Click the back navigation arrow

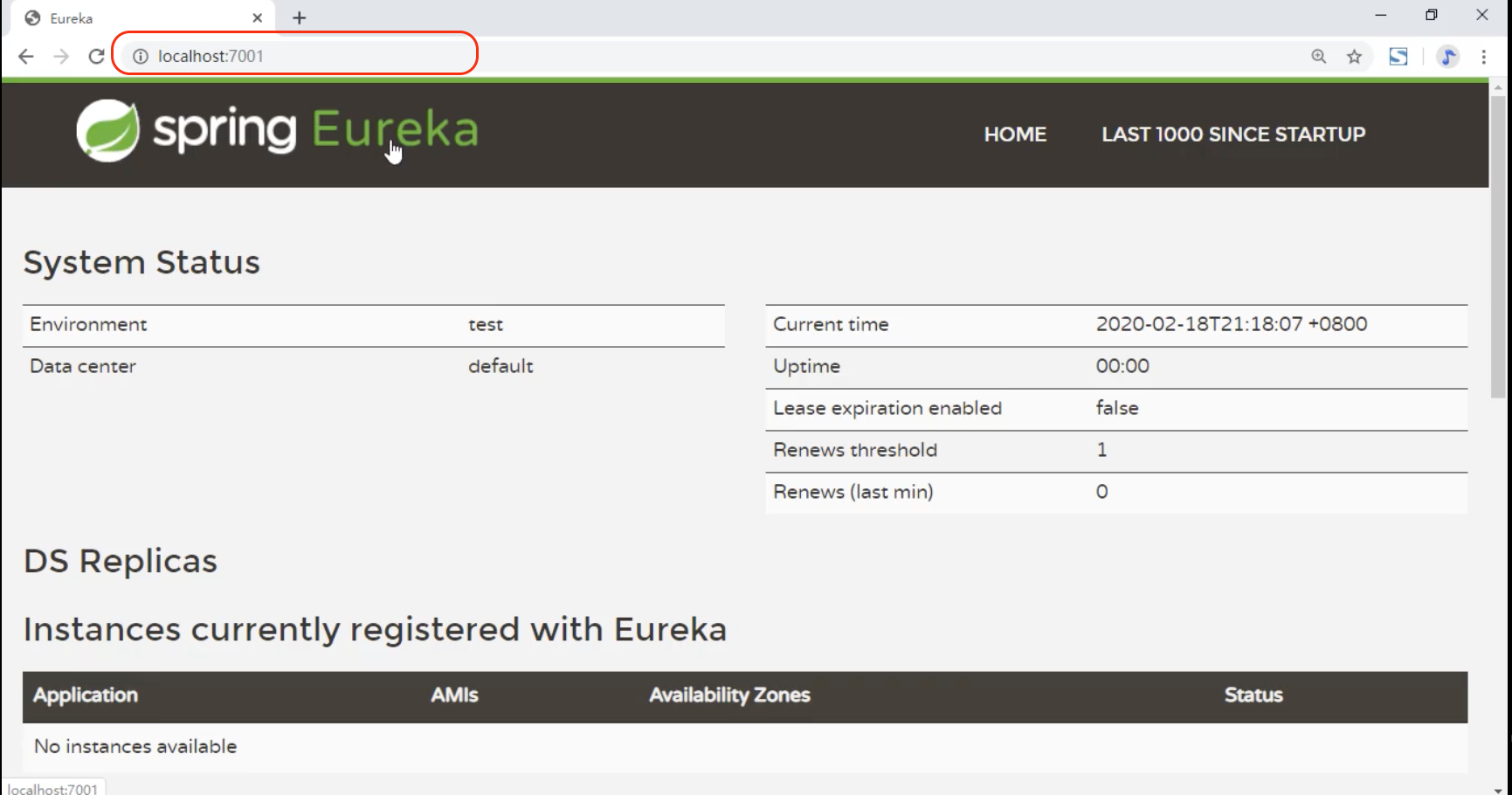click(x=25, y=56)
